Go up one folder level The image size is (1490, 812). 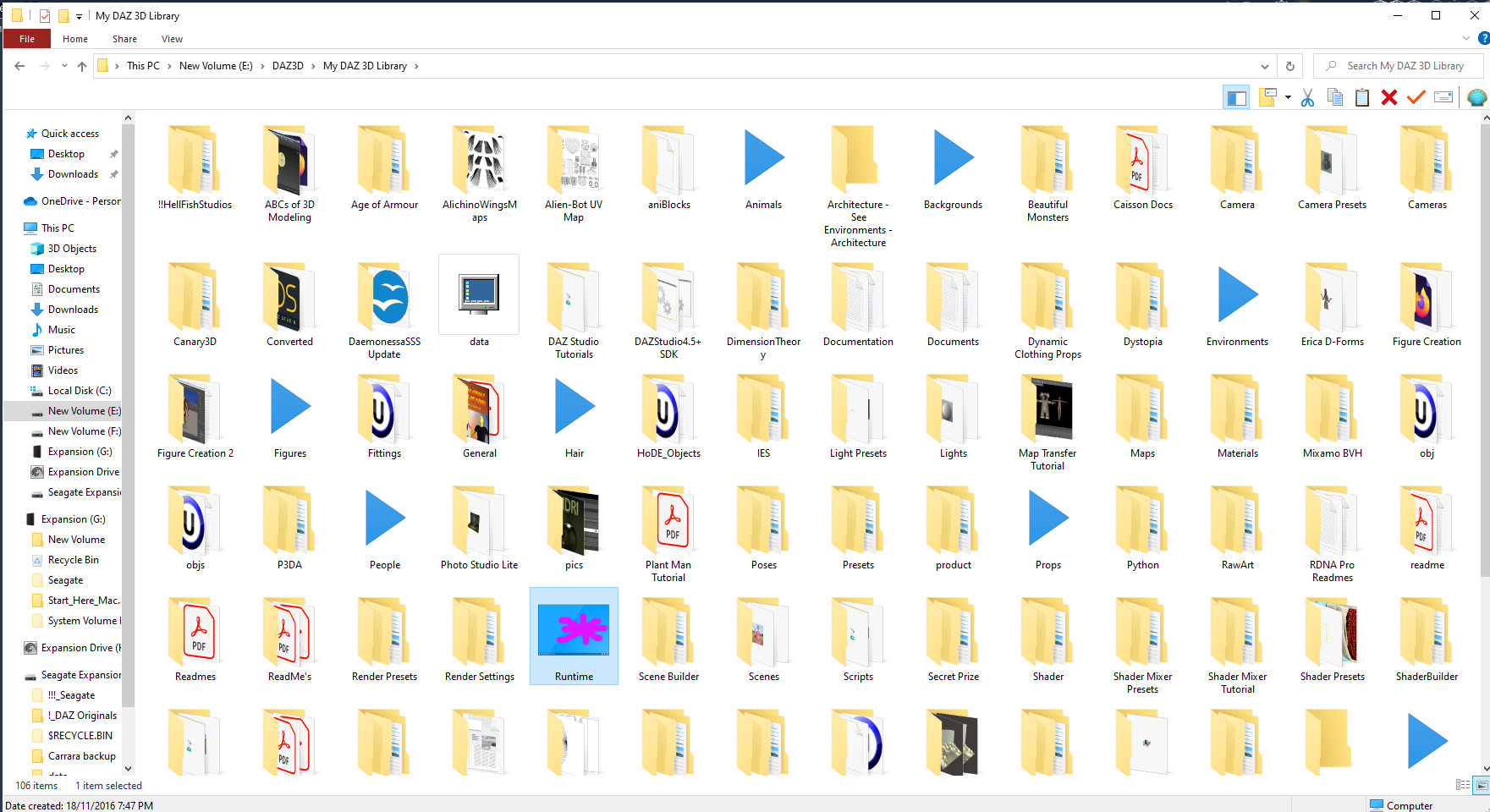point(82,66)
